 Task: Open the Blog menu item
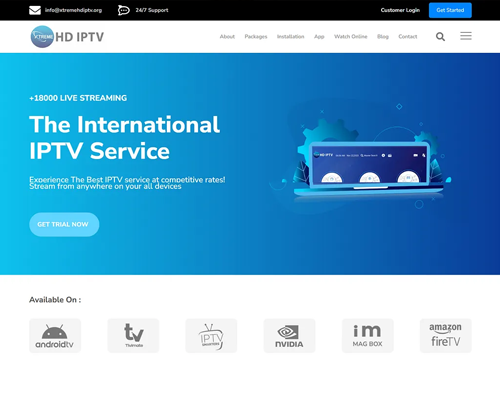(x=383, y=37)
